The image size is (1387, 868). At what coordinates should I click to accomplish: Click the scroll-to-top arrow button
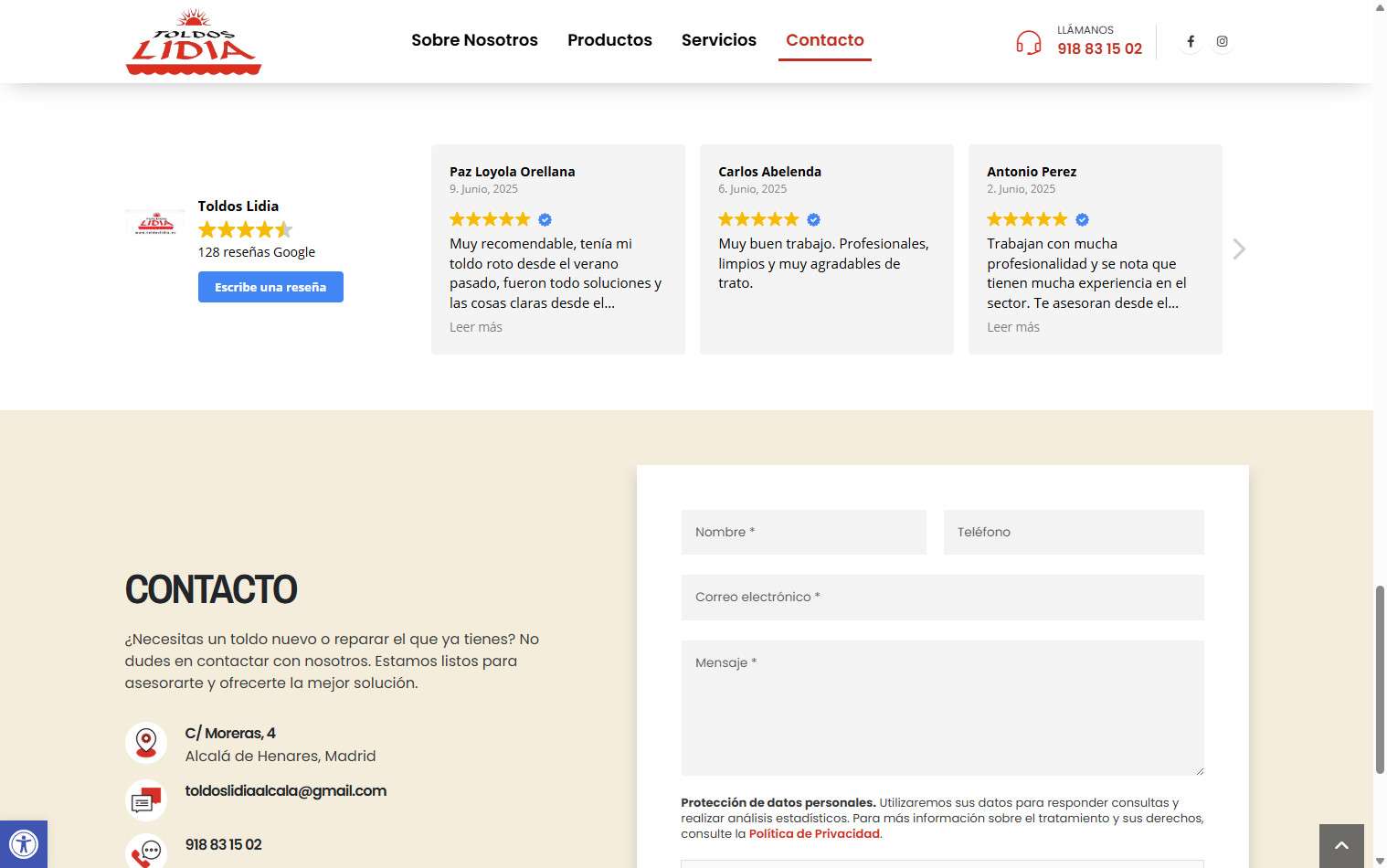click(1340, 845)
